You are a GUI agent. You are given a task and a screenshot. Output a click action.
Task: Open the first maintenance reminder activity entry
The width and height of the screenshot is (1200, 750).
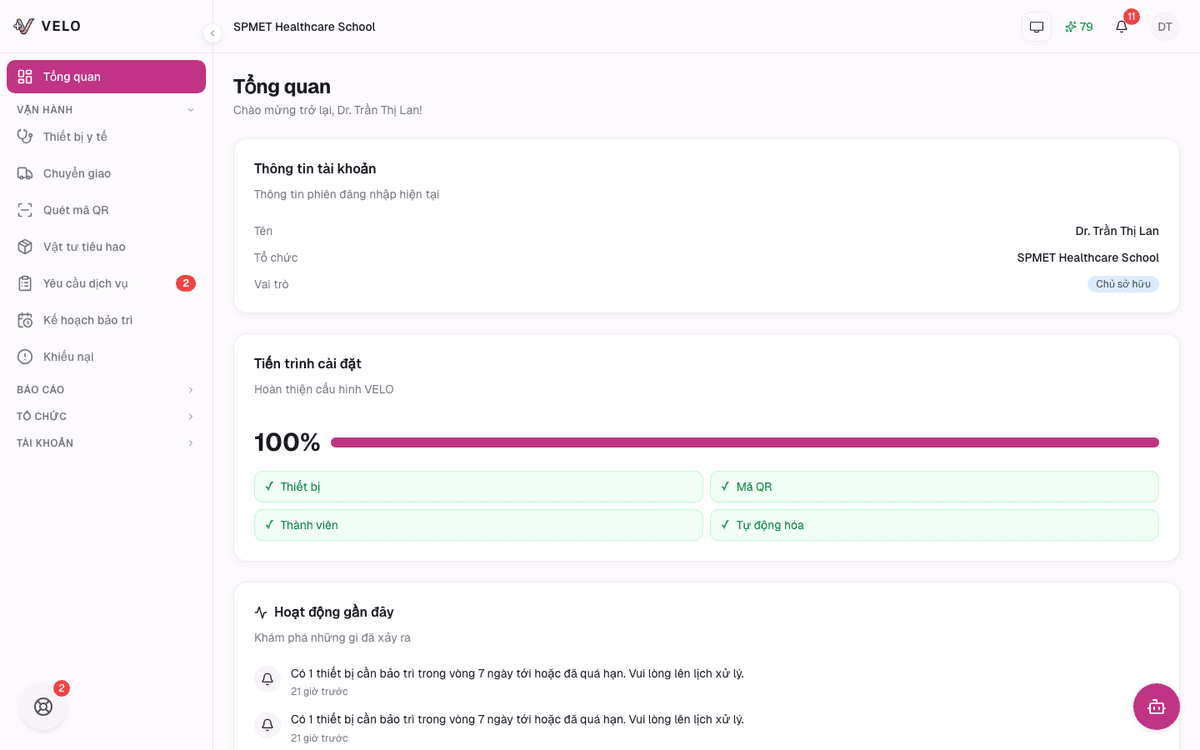pos(516,674)
